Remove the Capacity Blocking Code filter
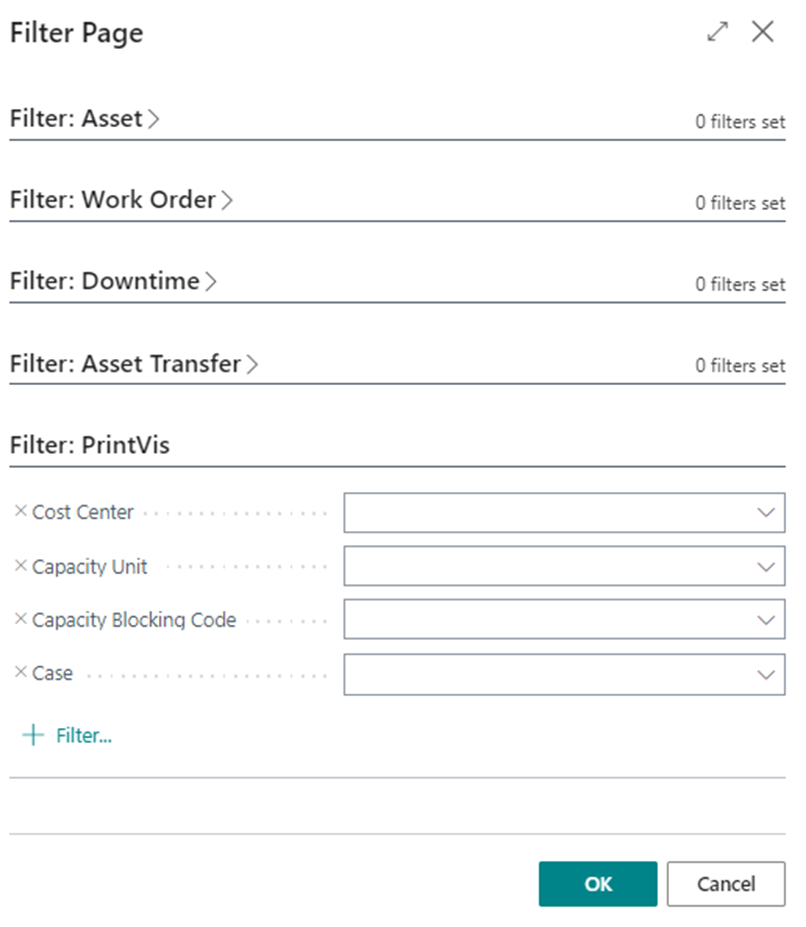The image size is (806, 927). coord(20,620)
